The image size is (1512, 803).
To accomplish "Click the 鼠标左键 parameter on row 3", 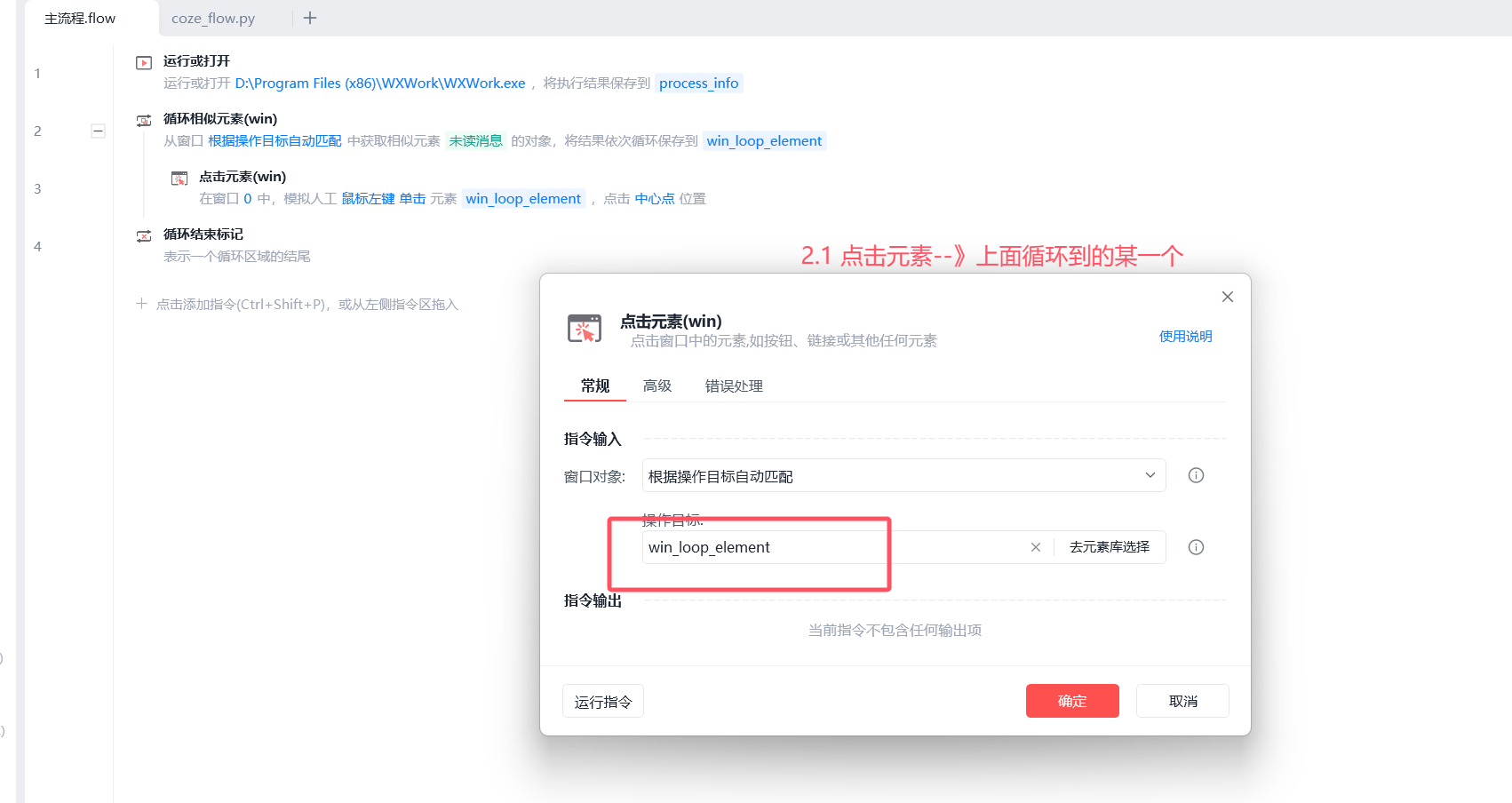I will pyautogui.click(x=368, y=198).
